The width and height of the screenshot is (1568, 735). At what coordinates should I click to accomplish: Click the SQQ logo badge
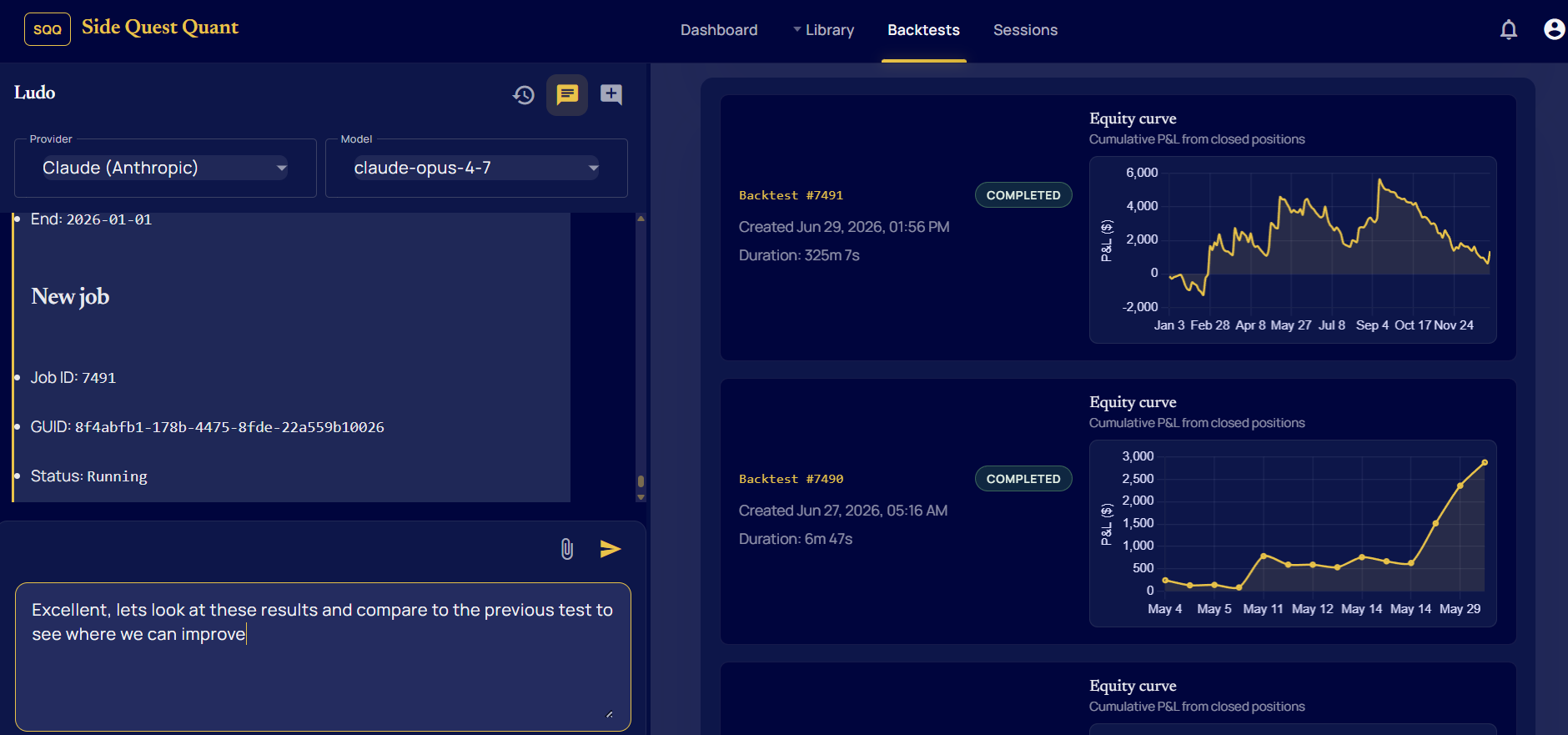pyautogui.click(x=48, y=29)
